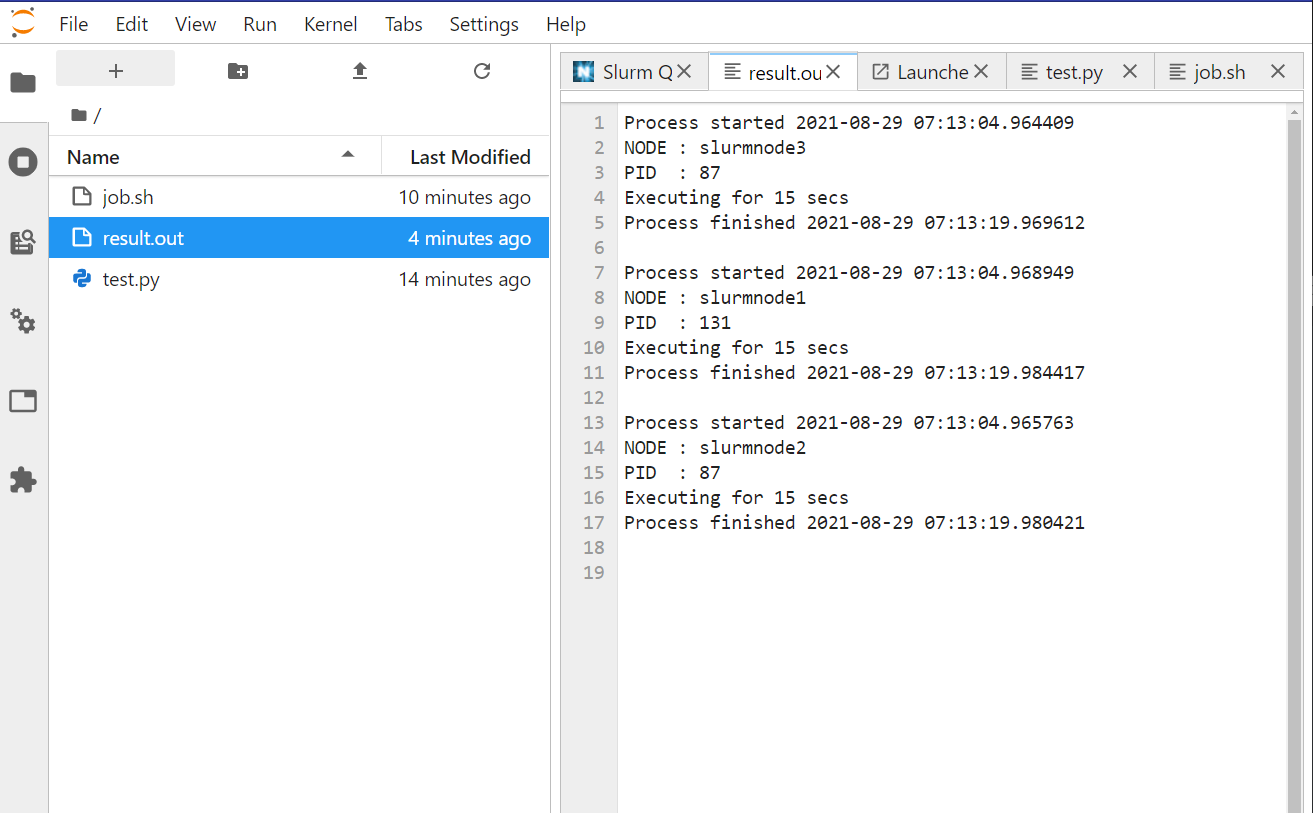This screenshot has height=813, width=1313.
Task: Upload files using the upload arrow icon
Action: tap(359, 71)
